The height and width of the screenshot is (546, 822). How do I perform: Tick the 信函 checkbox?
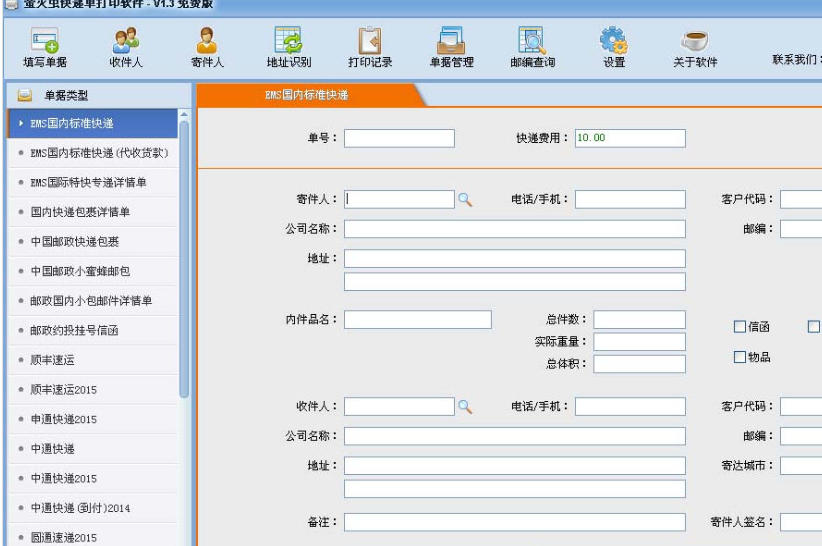tap(740, 327)
